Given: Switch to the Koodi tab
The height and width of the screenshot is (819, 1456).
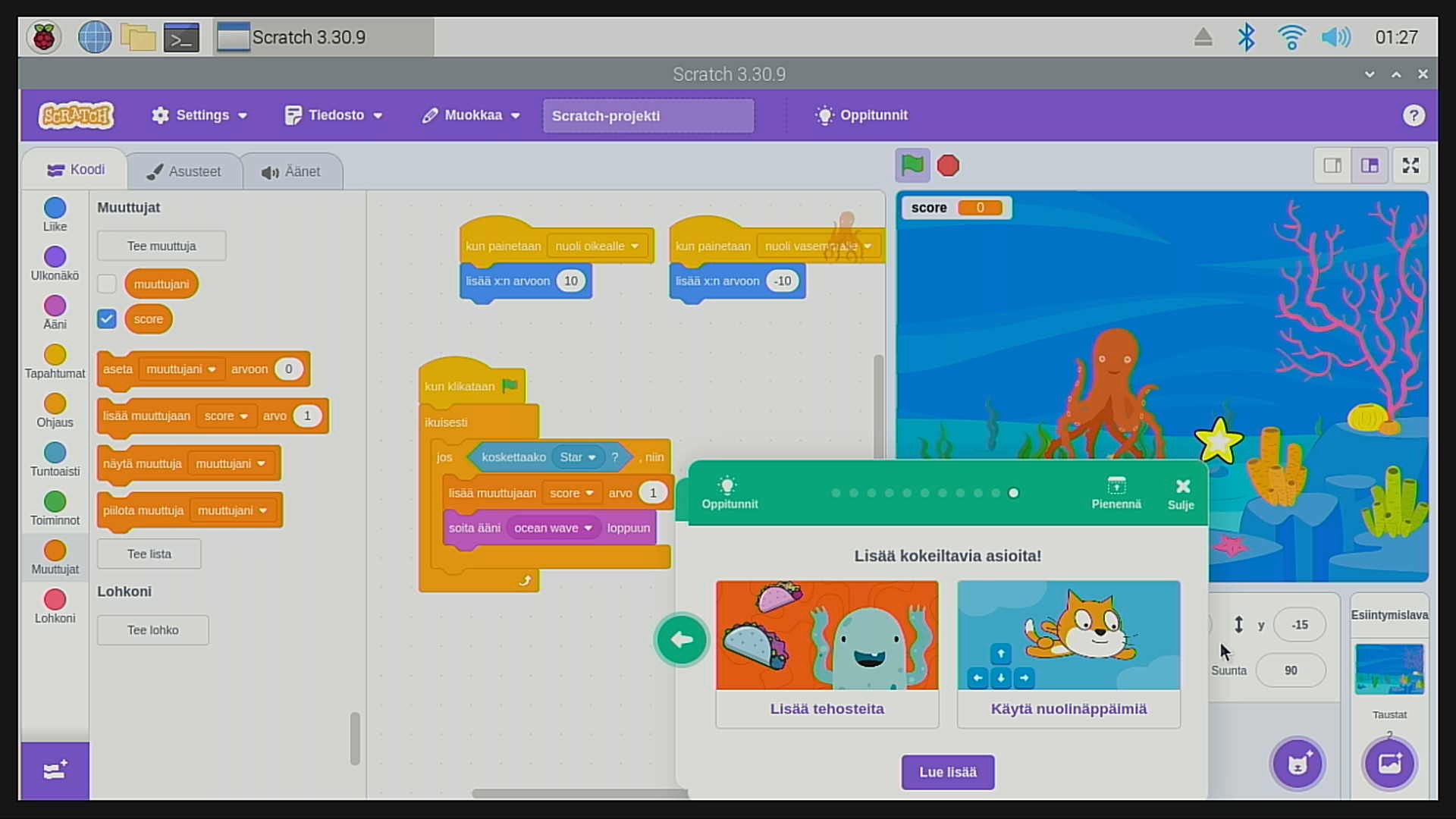Looking at the screenshot, I should pos(76,170).
